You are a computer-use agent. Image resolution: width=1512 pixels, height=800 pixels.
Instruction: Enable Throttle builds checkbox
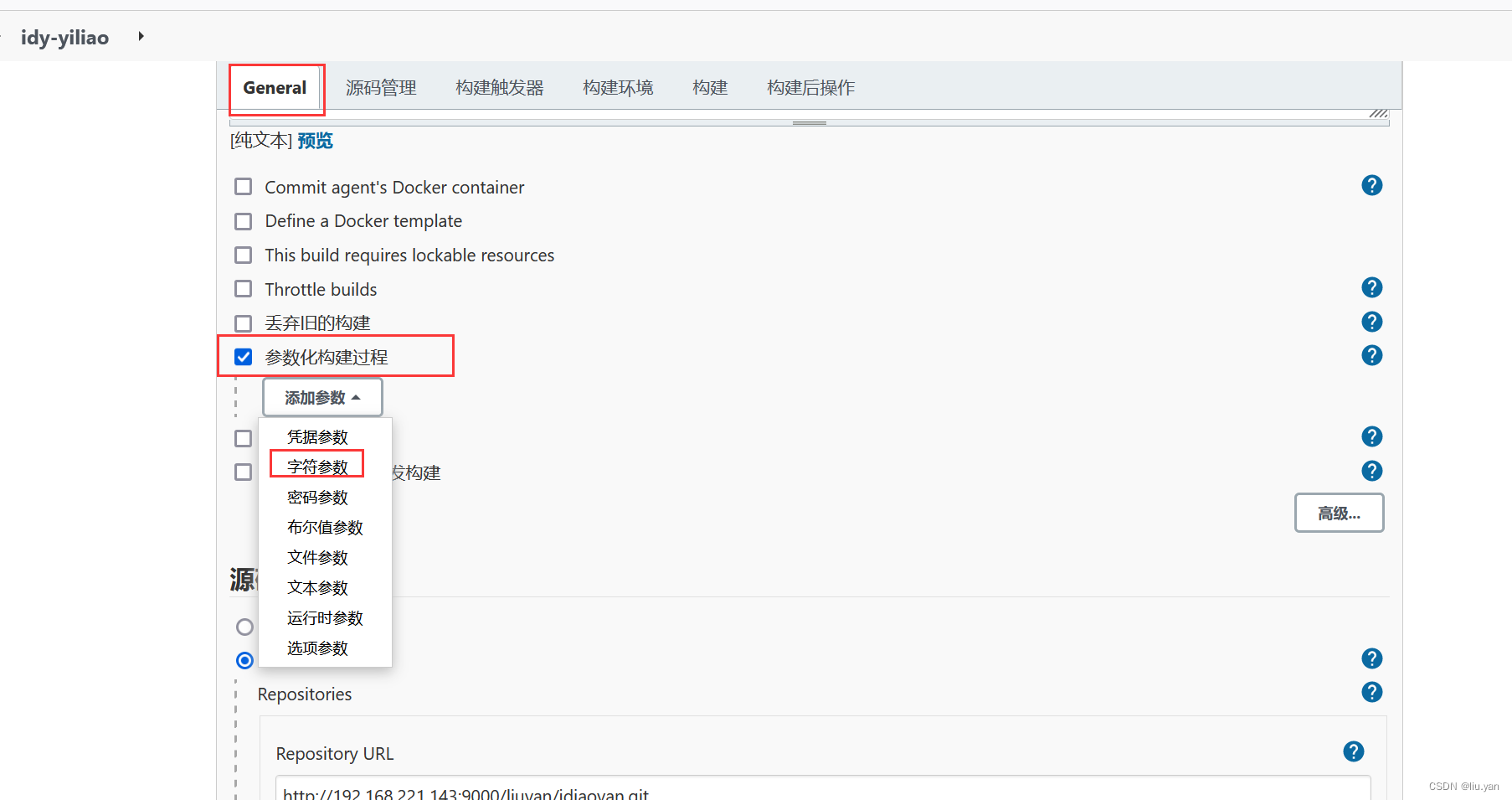click(244, 289)
